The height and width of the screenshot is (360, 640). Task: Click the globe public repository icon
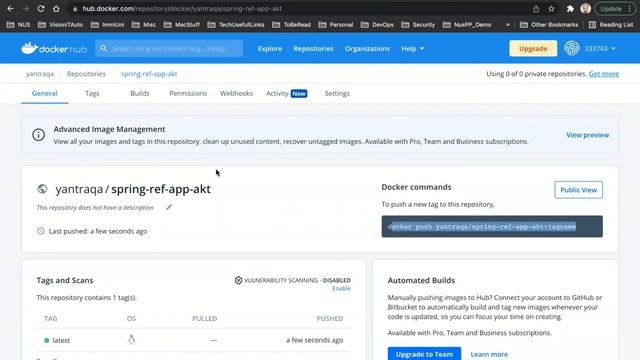42,189
